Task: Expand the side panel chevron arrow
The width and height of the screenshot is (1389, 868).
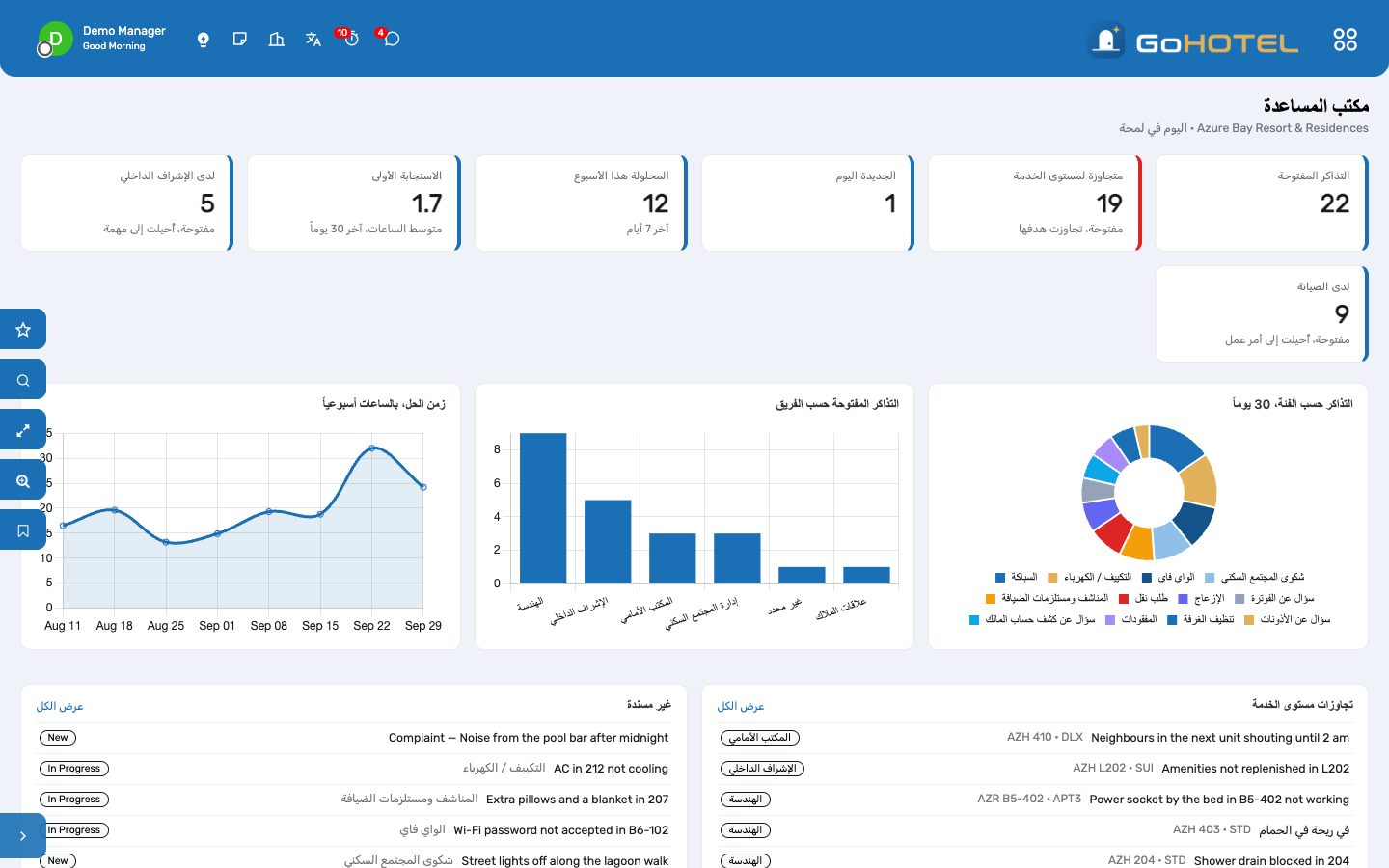Action: (x=23, y=836)
